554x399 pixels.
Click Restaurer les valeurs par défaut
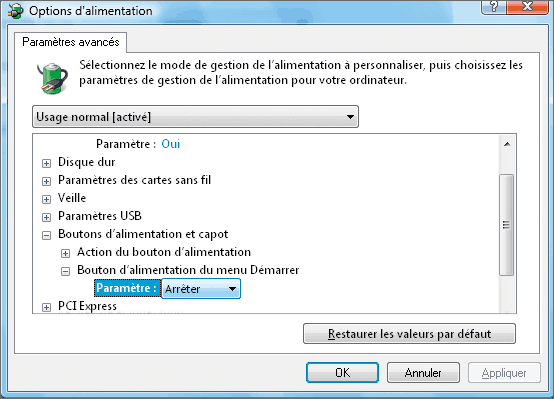coord(409,334)
